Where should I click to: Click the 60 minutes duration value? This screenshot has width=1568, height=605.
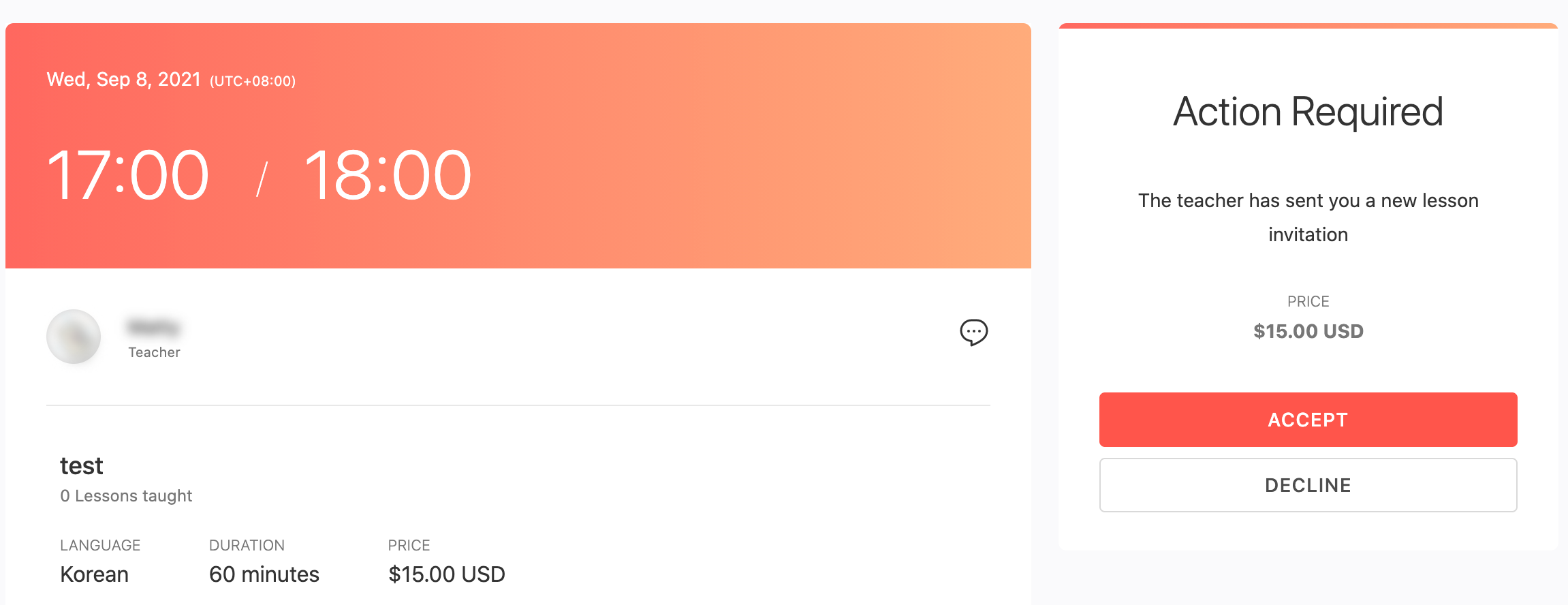point(264,574)
